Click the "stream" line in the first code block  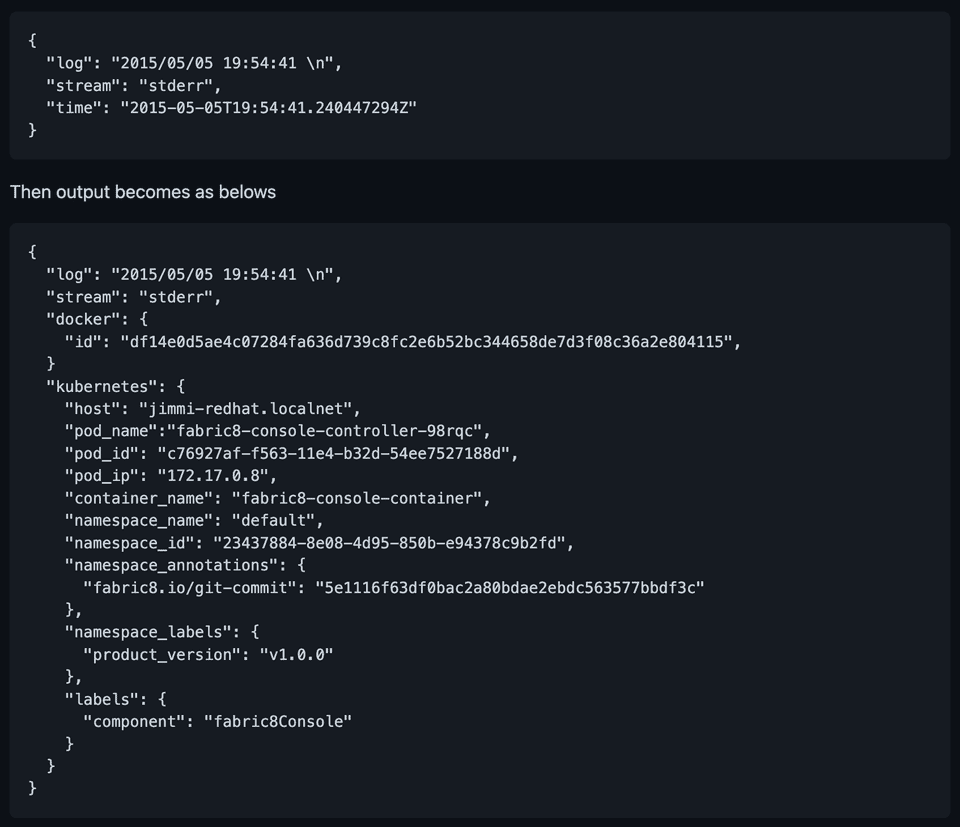tap(133, 85)
